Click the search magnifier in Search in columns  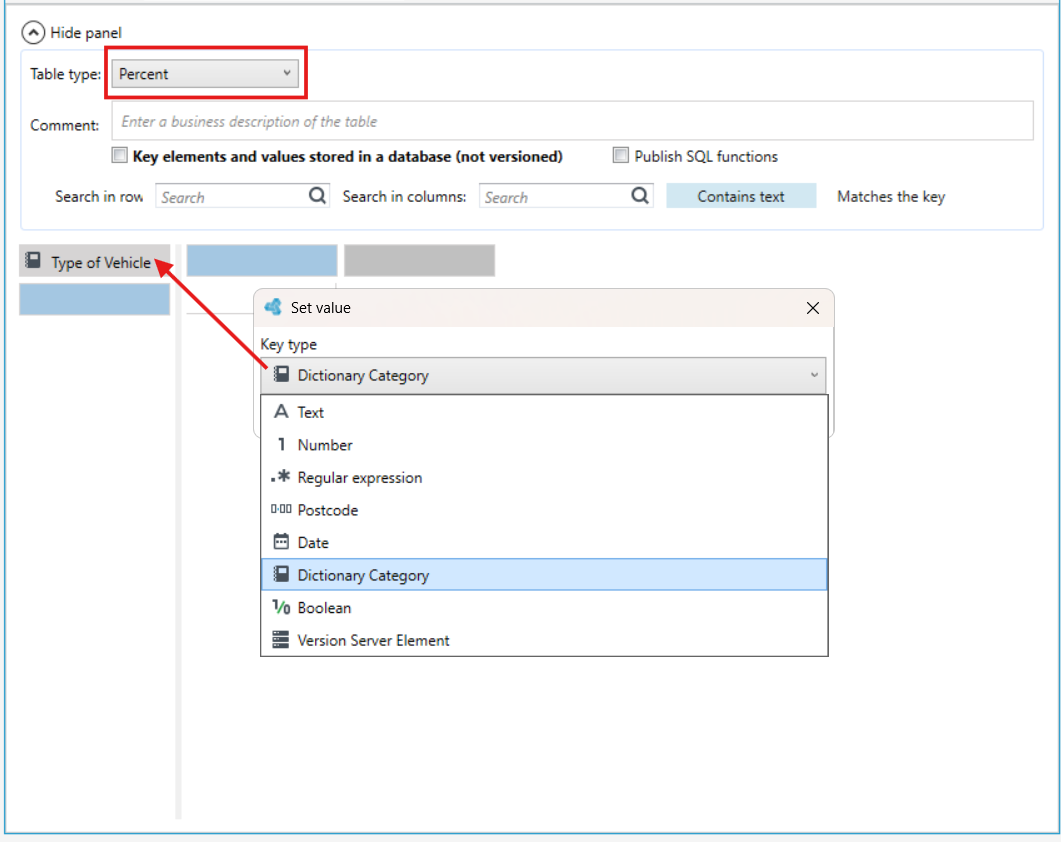639,196
